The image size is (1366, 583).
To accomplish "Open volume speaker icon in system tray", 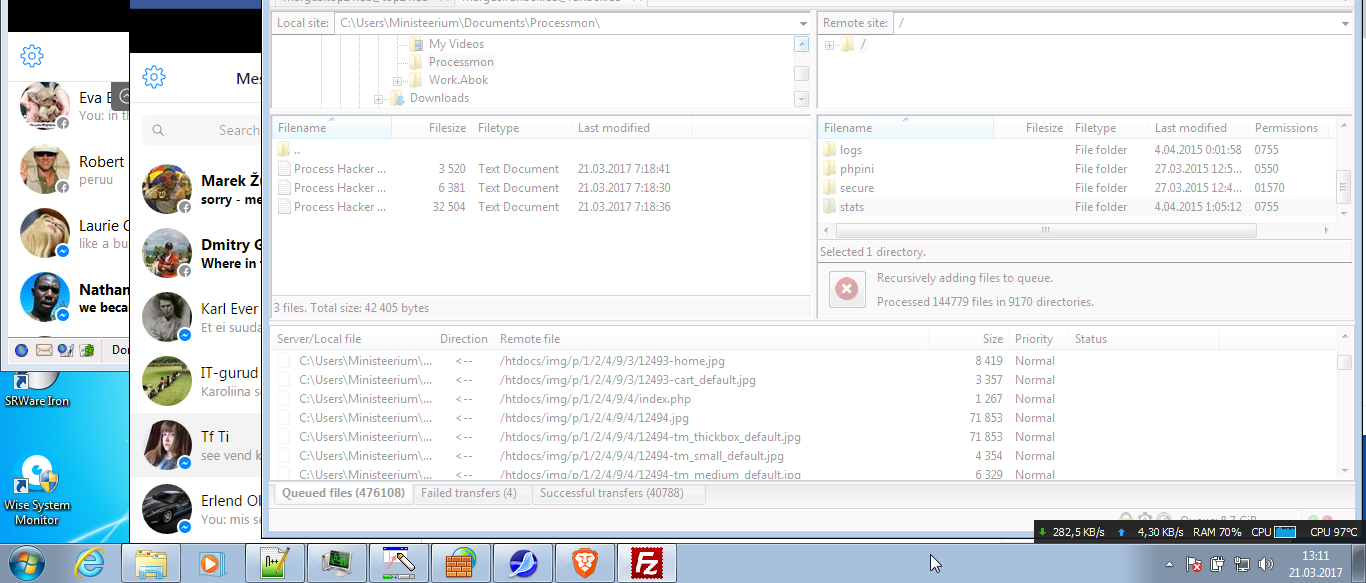I will tap(1265, 564).
